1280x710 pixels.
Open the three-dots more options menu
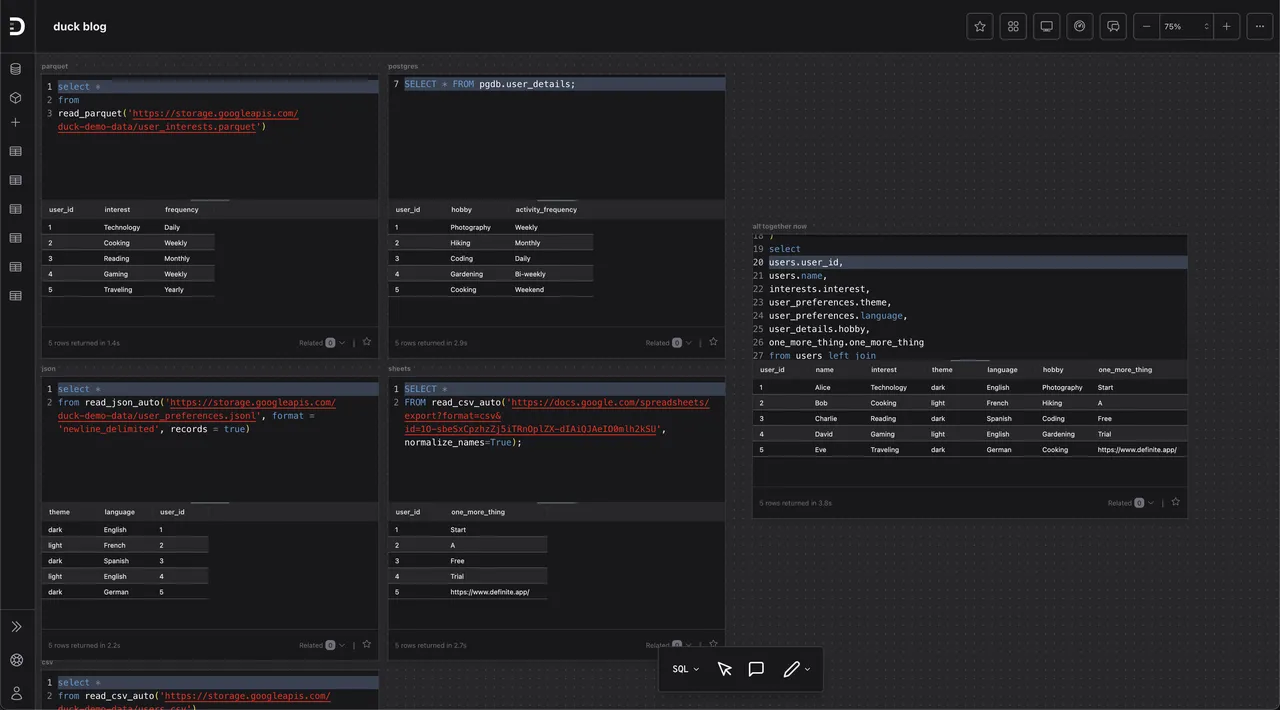click(x=1259, y=27)
